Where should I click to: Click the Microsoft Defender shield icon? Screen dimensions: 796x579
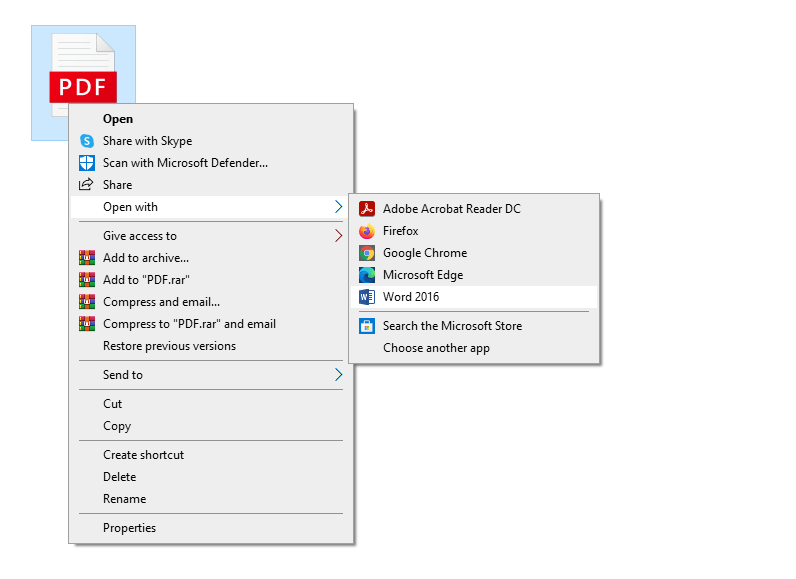87,163
